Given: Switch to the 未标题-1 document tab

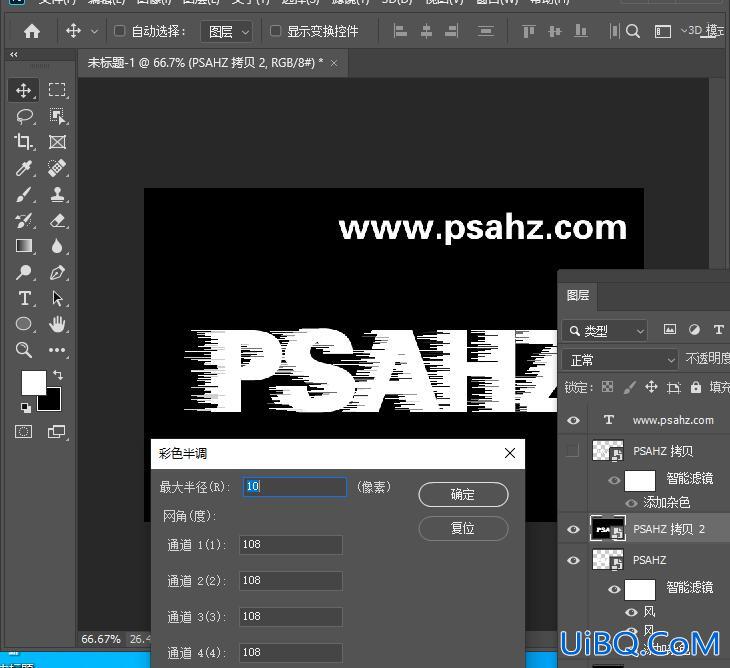Looking at the screenshot, I should tap(205, 63).
